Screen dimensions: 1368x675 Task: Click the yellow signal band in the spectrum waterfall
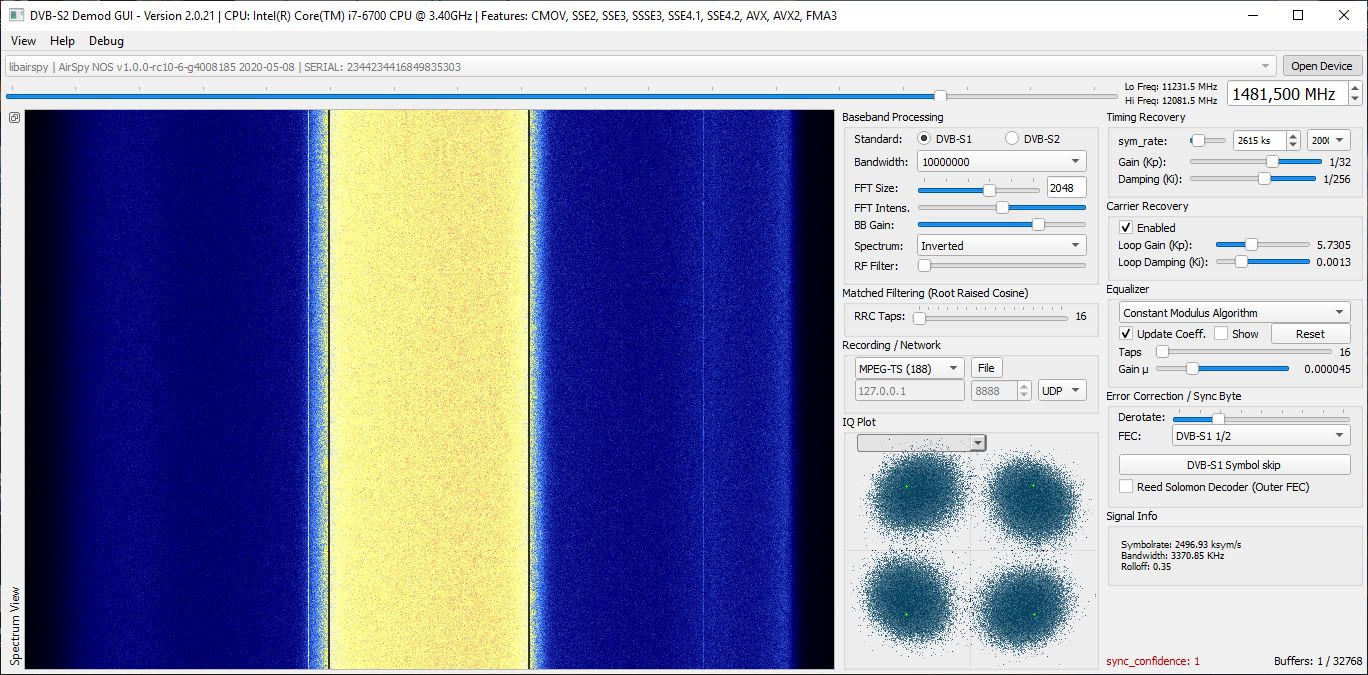pyautogui.click(x=429, y=389)
